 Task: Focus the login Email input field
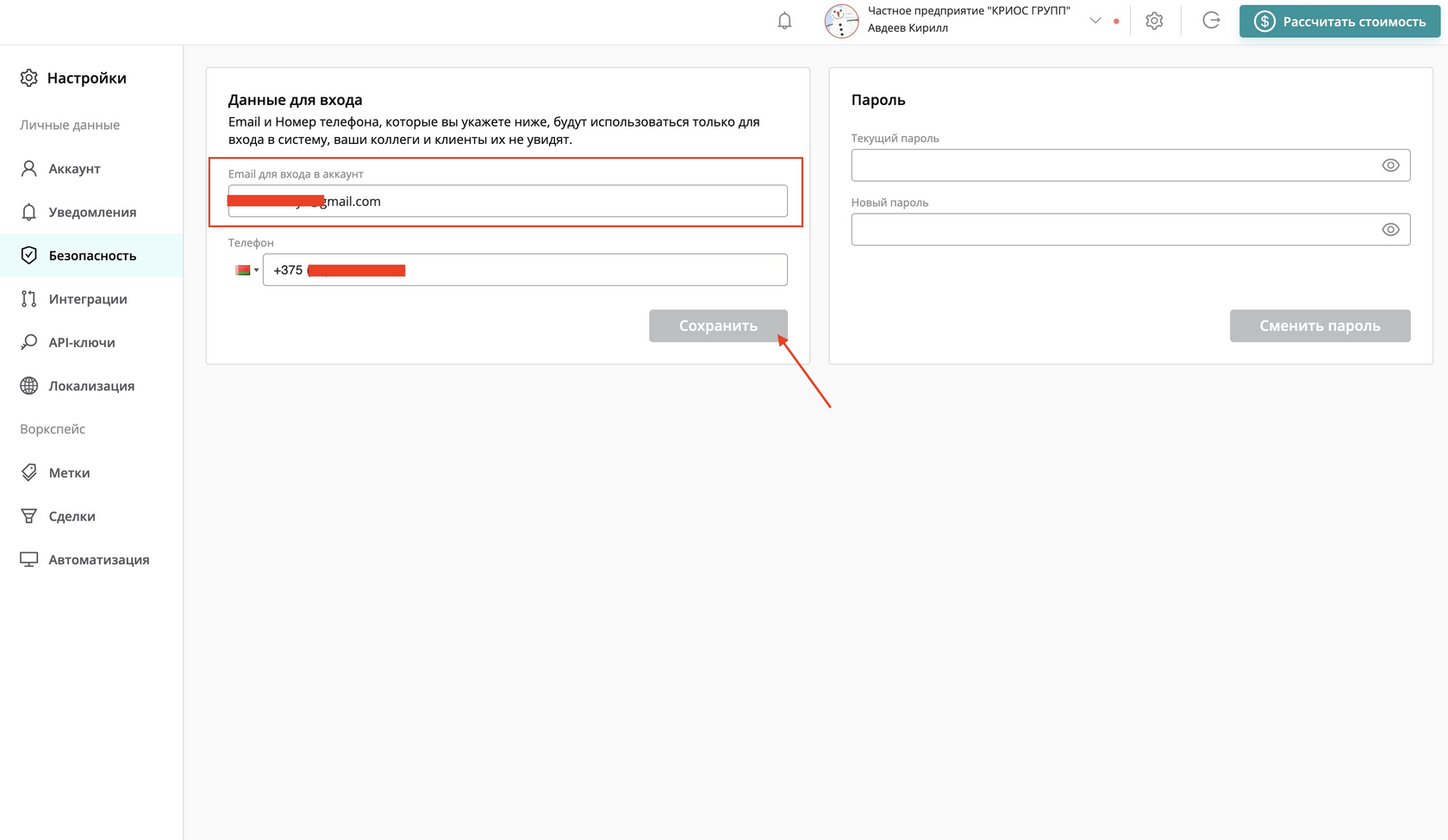coord(508,201)
